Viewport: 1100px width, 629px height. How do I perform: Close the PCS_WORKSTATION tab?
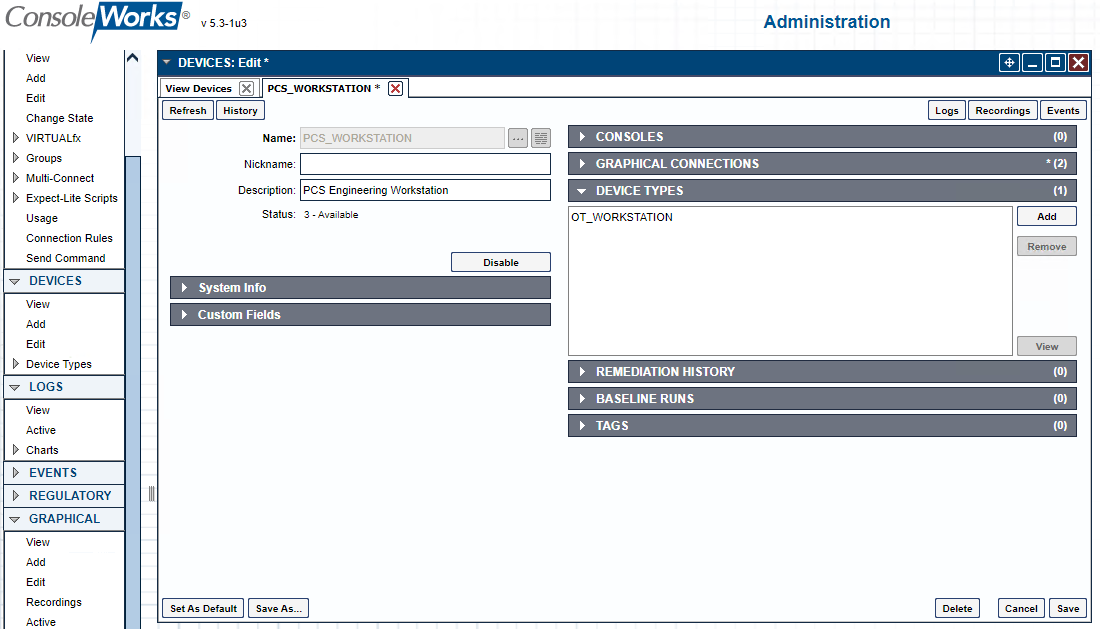396,88
